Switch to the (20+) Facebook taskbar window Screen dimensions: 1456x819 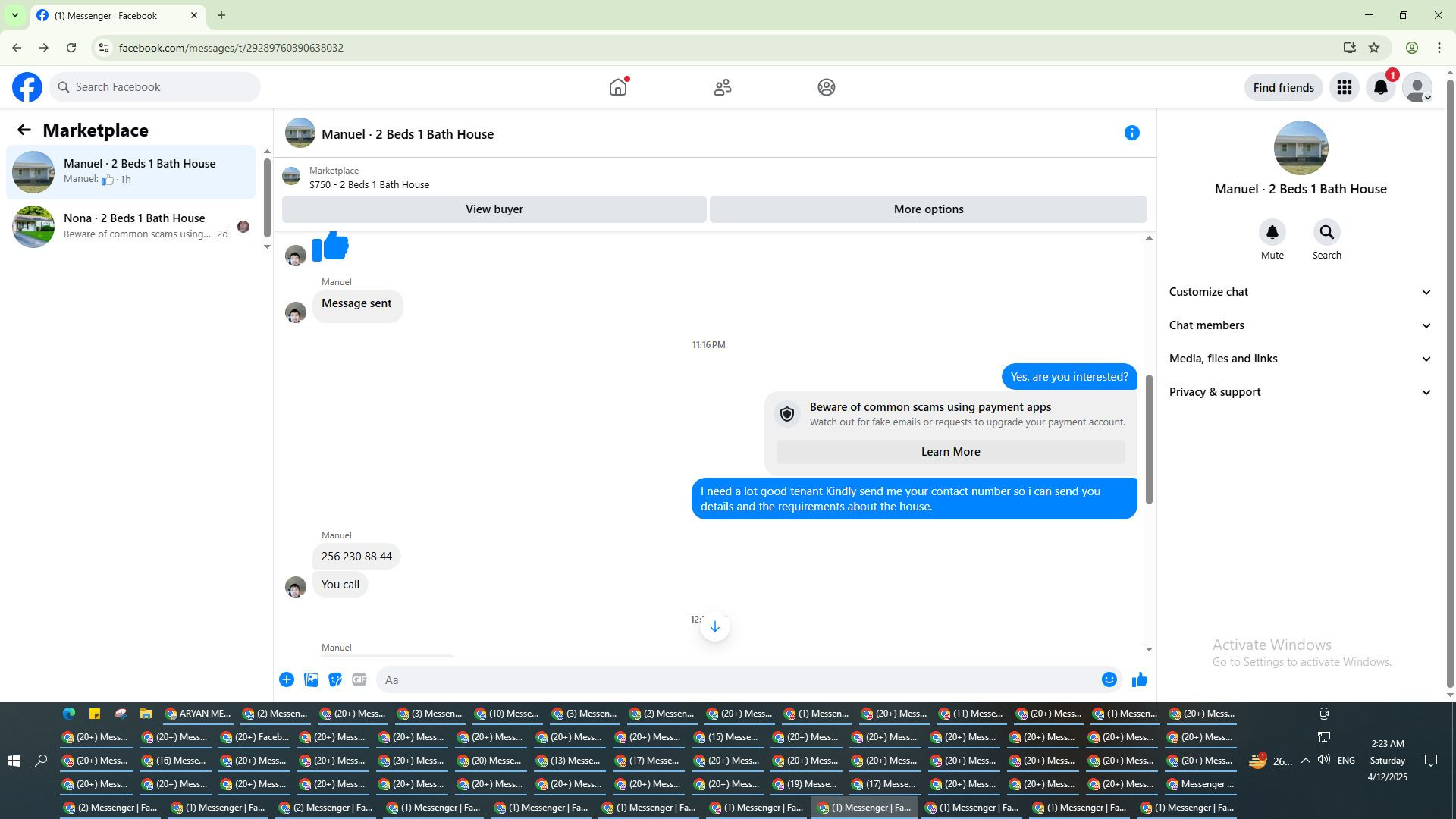[255, 737]
